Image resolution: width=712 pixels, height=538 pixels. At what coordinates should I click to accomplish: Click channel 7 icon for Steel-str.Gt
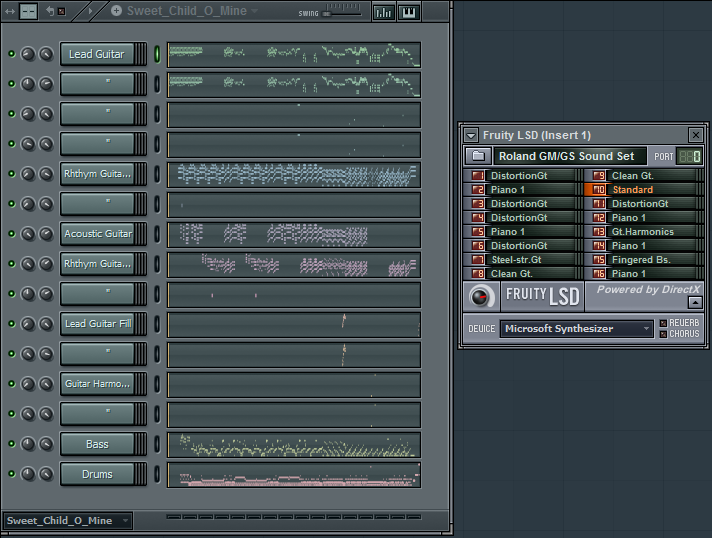click(478, 259)
